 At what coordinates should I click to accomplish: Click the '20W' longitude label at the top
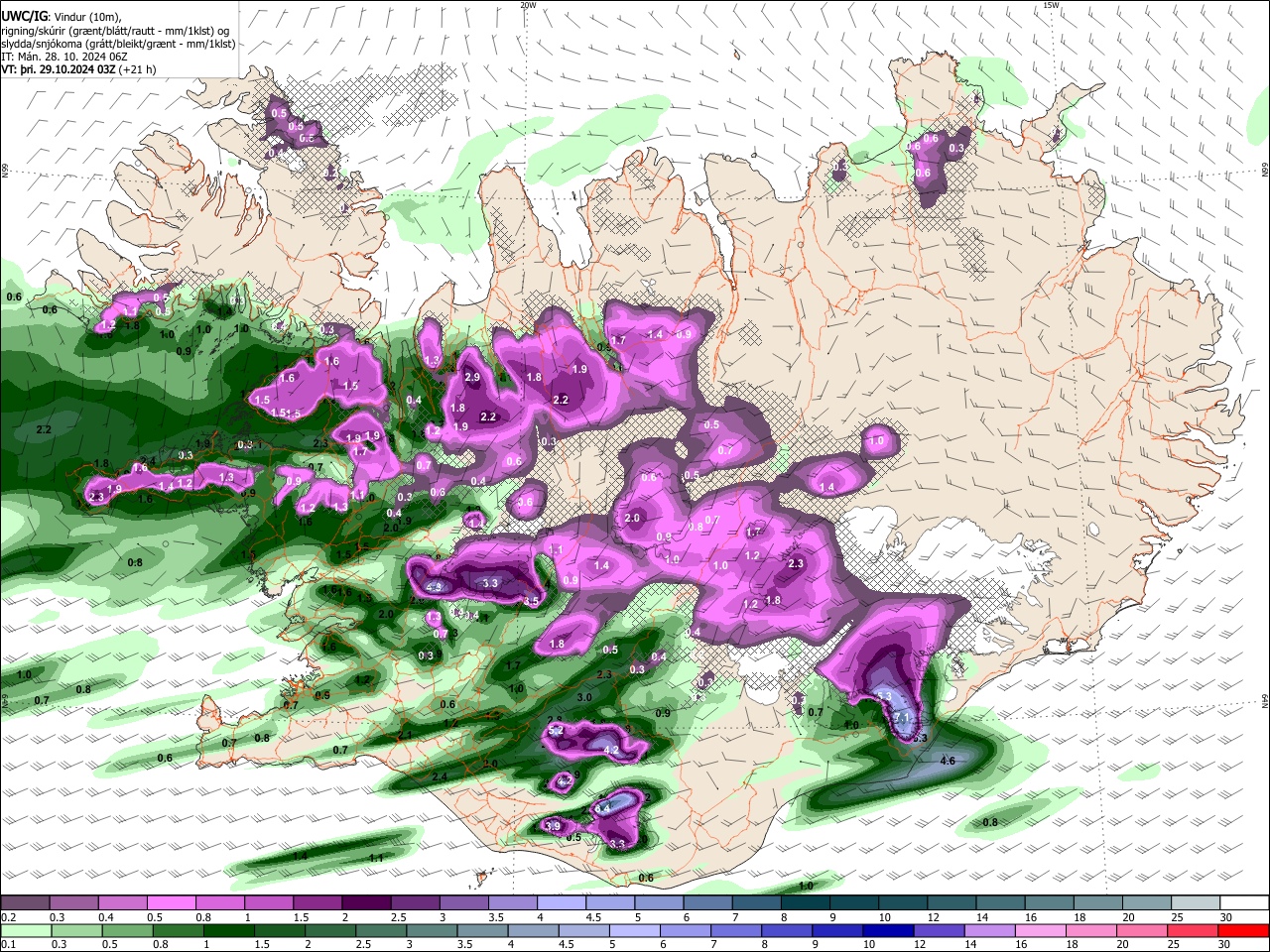point(528,5)
